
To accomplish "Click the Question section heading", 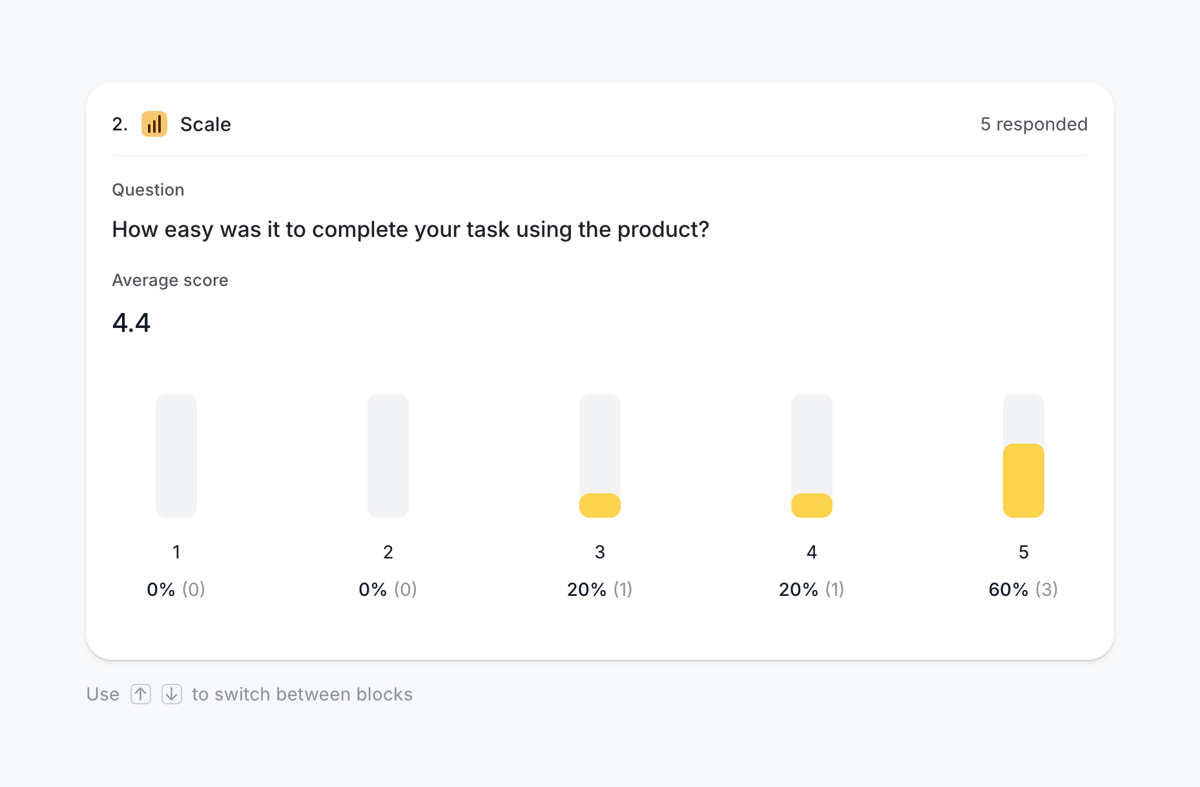I will 148,189.
